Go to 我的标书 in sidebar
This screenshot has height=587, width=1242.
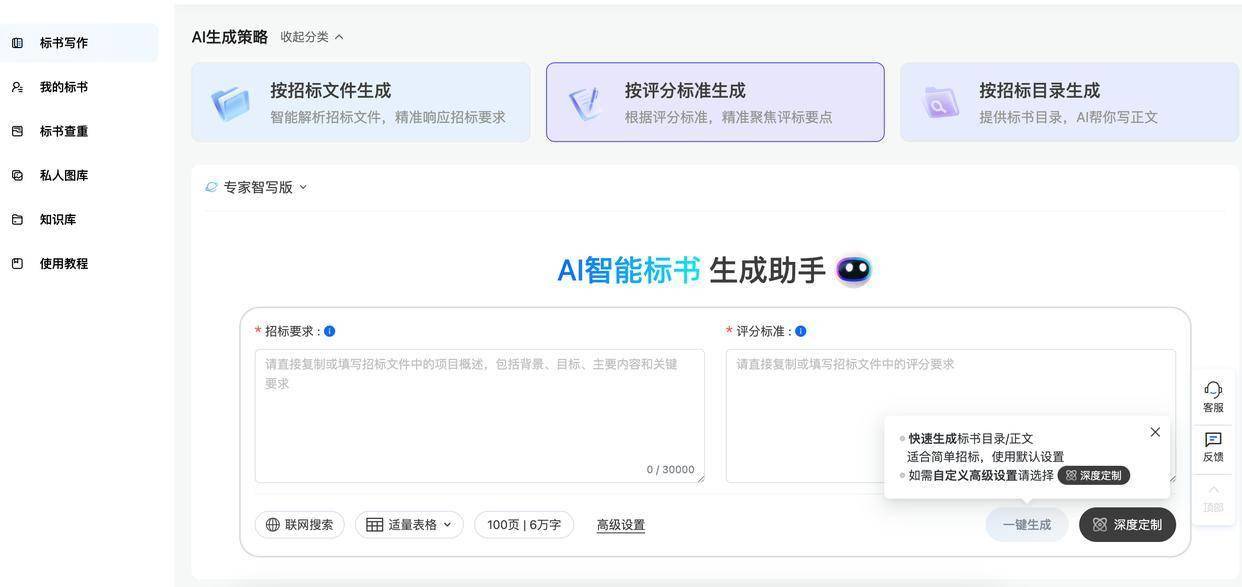tap(64, 88)
